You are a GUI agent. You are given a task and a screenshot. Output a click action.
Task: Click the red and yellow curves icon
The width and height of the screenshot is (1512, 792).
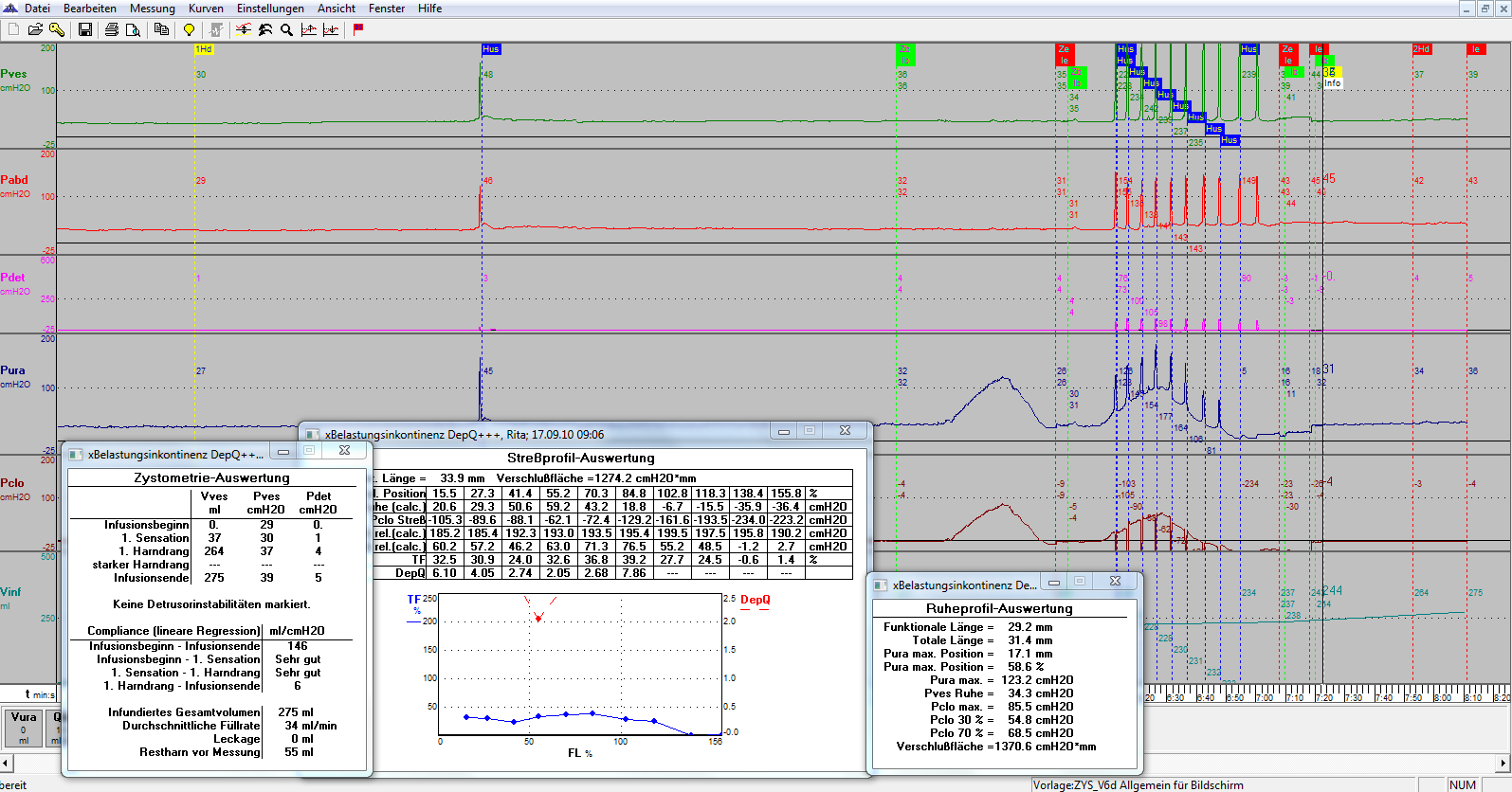[x=244, y=29]
